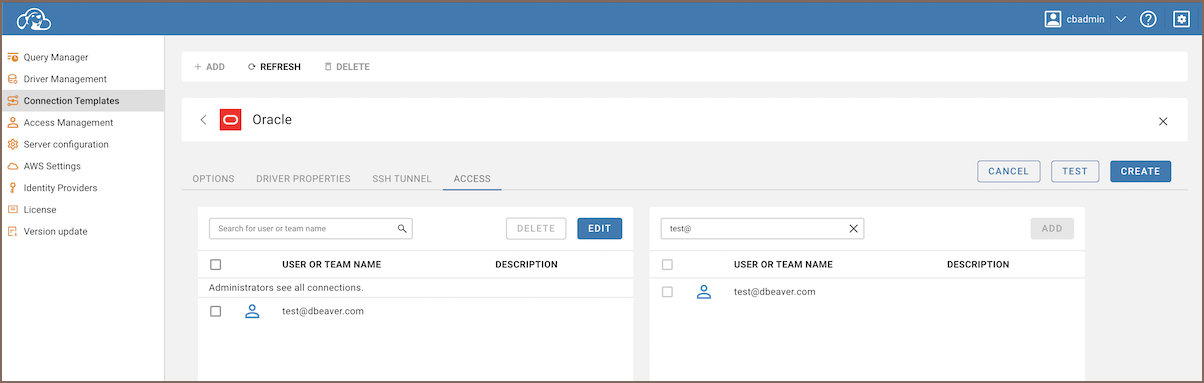This screenshot has width=1204, height=383.
Task: Open the settings gear icon in header
Action: pos(1181,19)
